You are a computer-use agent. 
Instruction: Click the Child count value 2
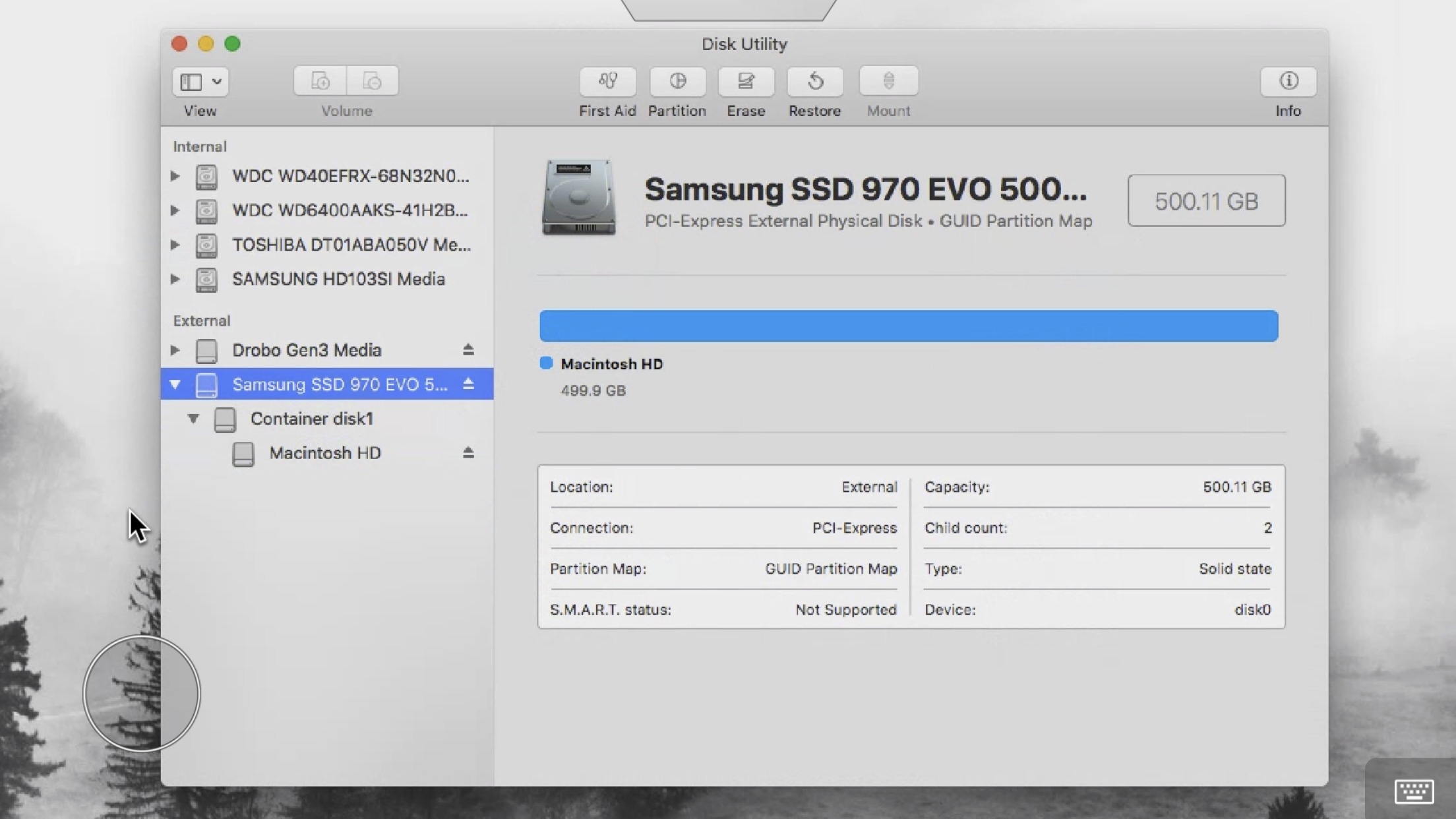pyautogui.click(x=1267, y=528)
